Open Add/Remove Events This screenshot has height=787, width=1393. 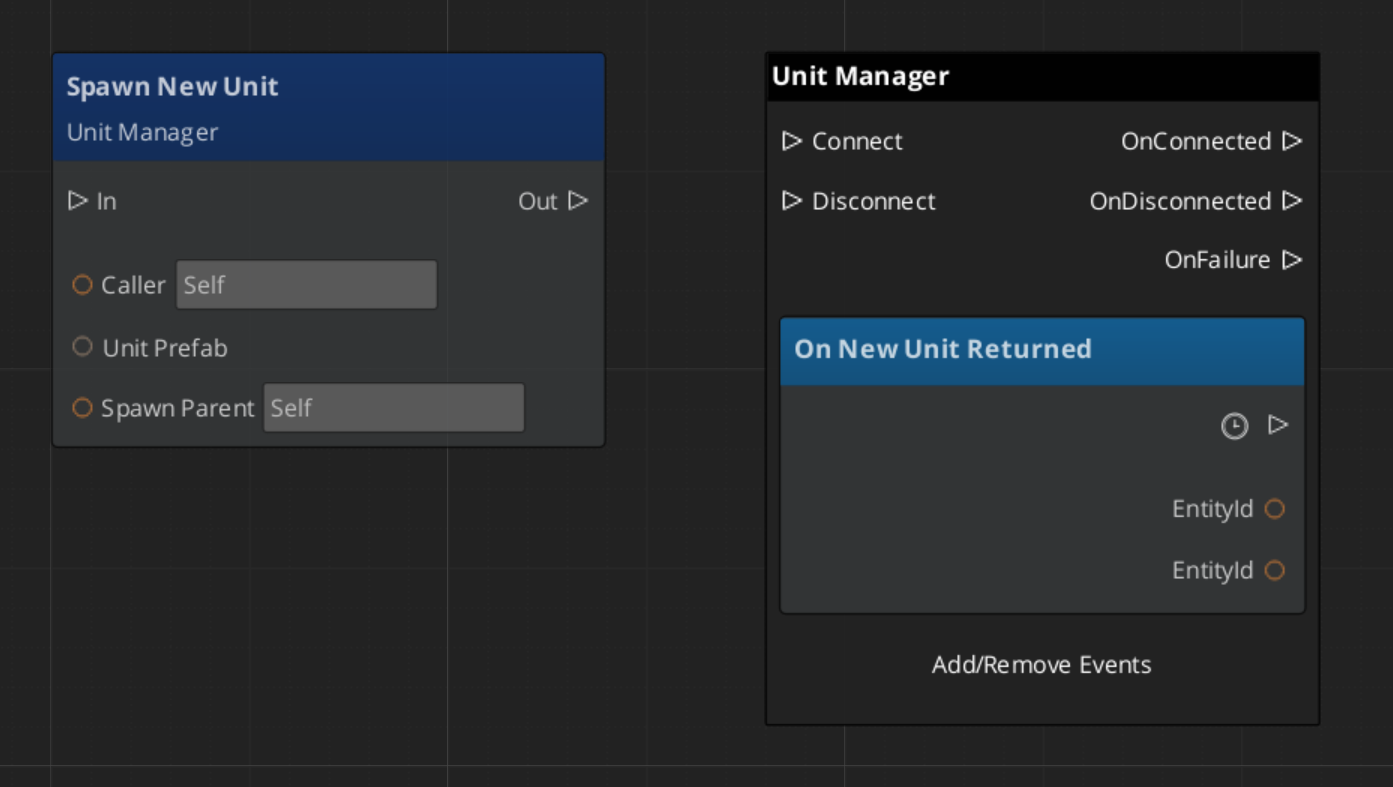[x=1041, y=665]
